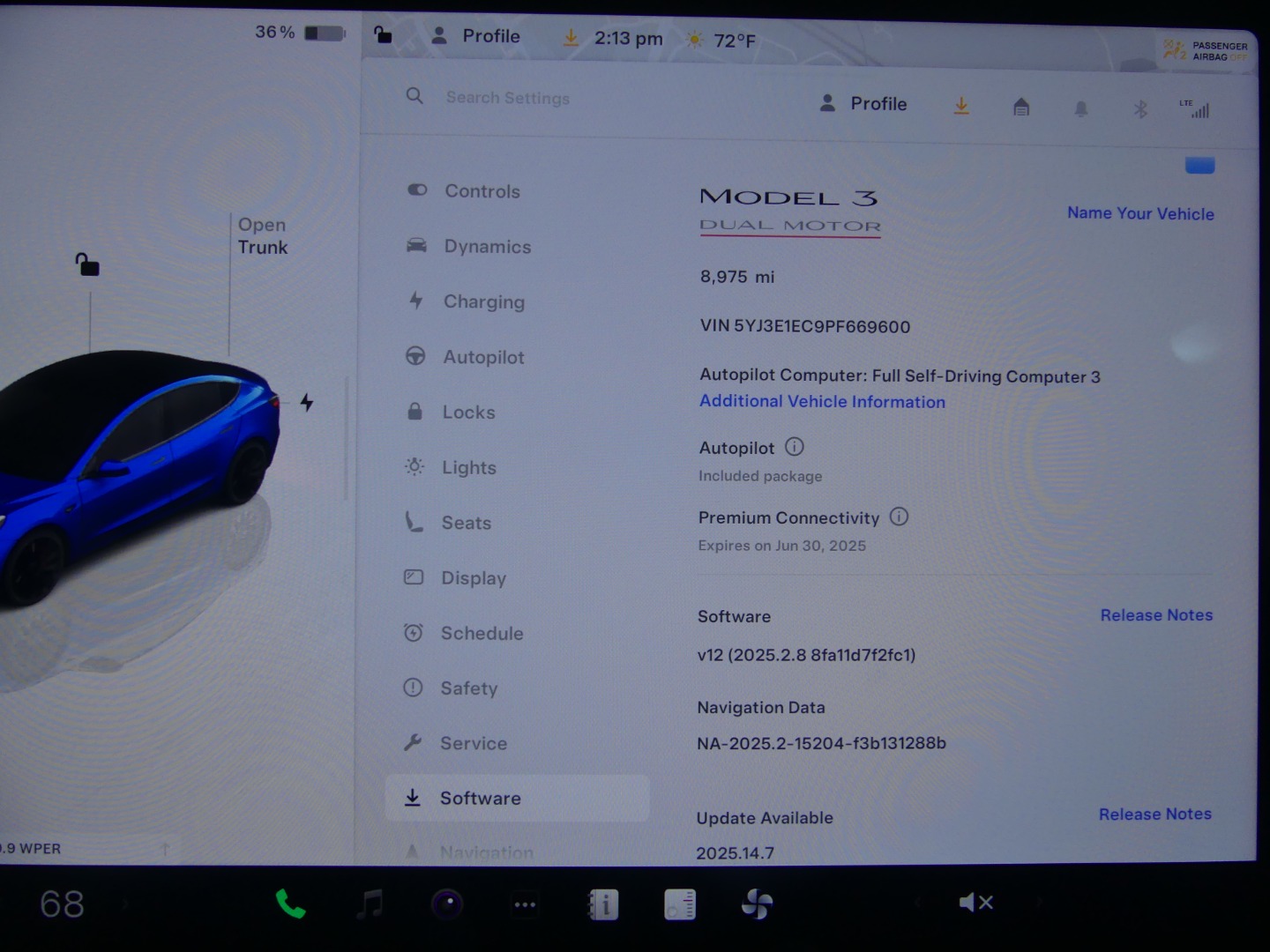Tap the HomeLink garage icon
Viewport: 1270px width, 952px height.
pos(1021,108)
